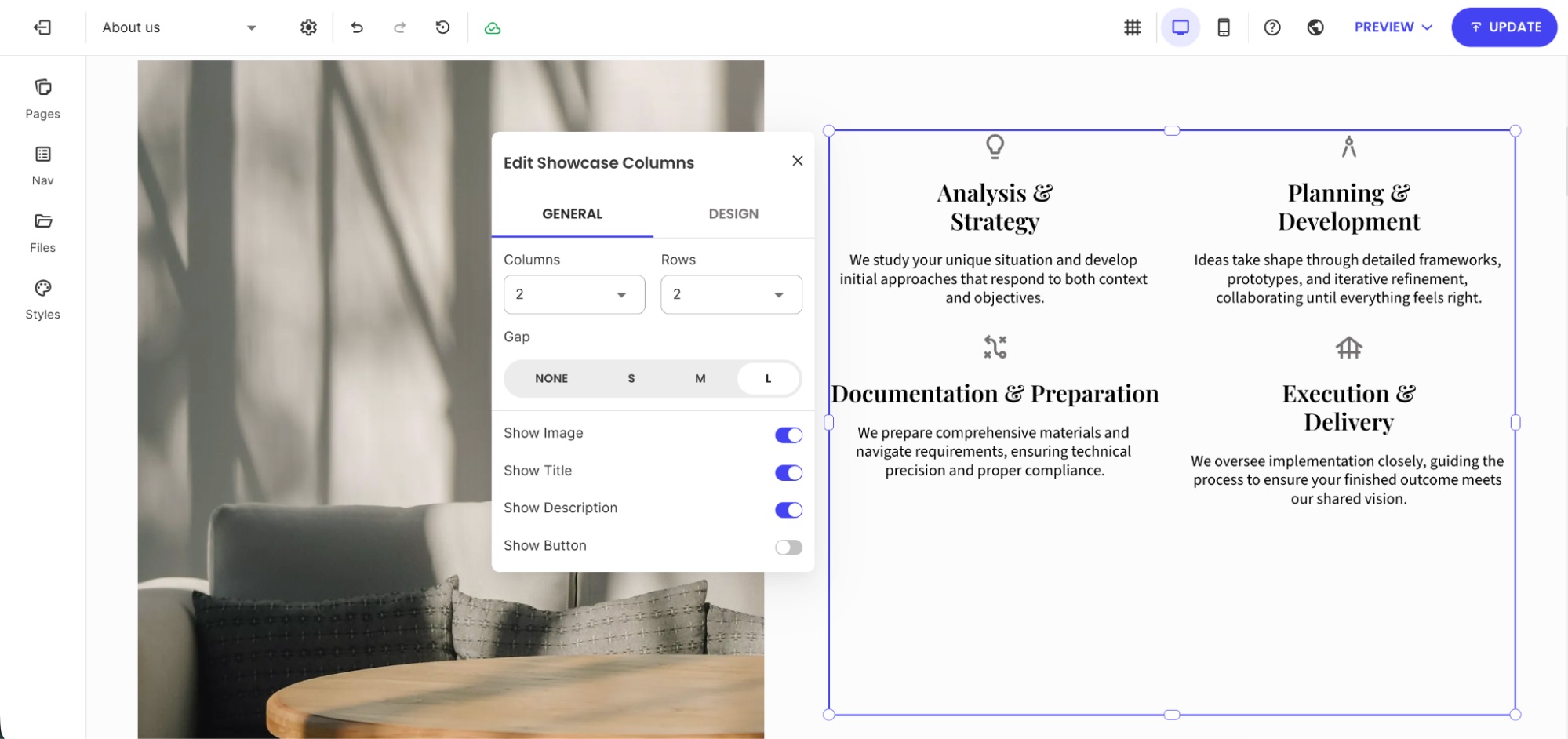Set gap to S
This screenshot has width=1568, height=739.
[631, 378]
